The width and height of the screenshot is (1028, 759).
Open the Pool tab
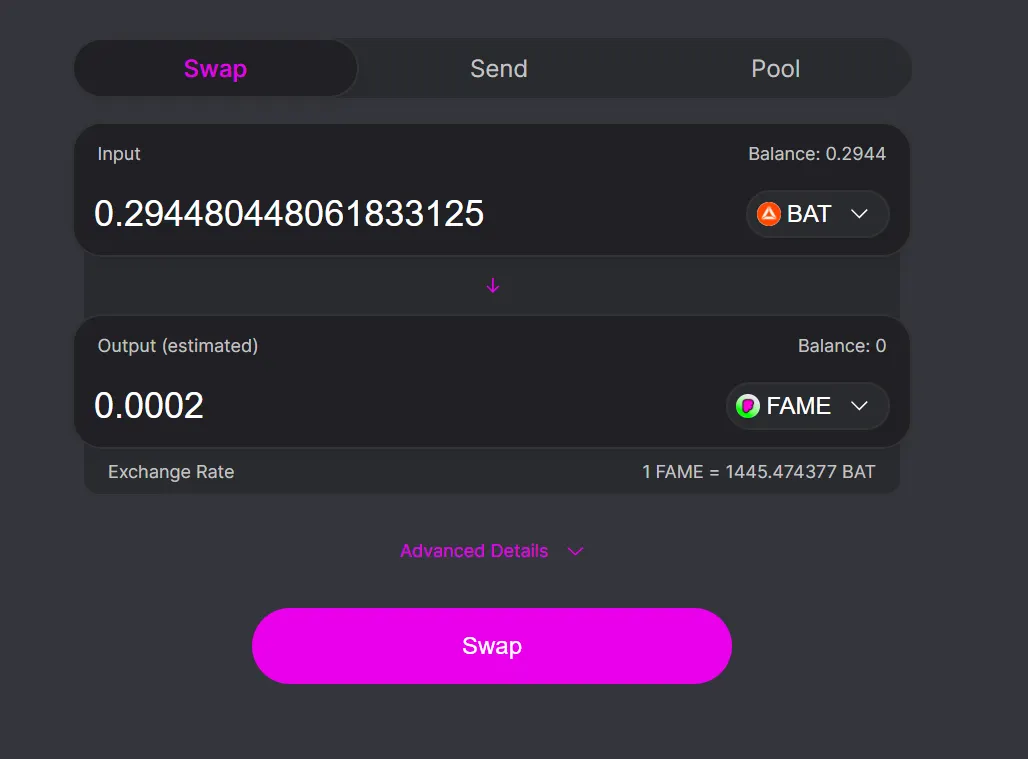pos(775,69)
